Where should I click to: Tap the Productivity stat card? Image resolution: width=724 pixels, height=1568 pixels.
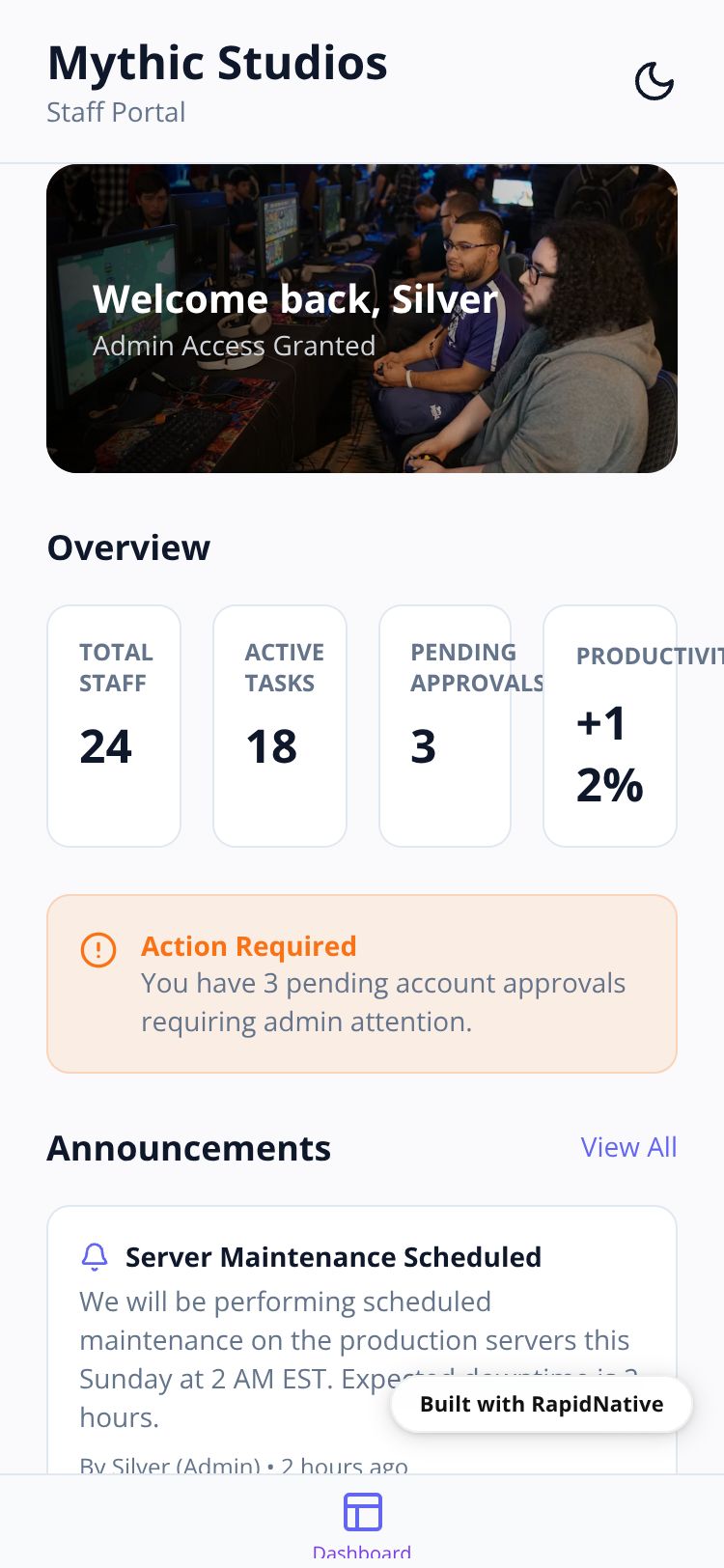[610, 726]
